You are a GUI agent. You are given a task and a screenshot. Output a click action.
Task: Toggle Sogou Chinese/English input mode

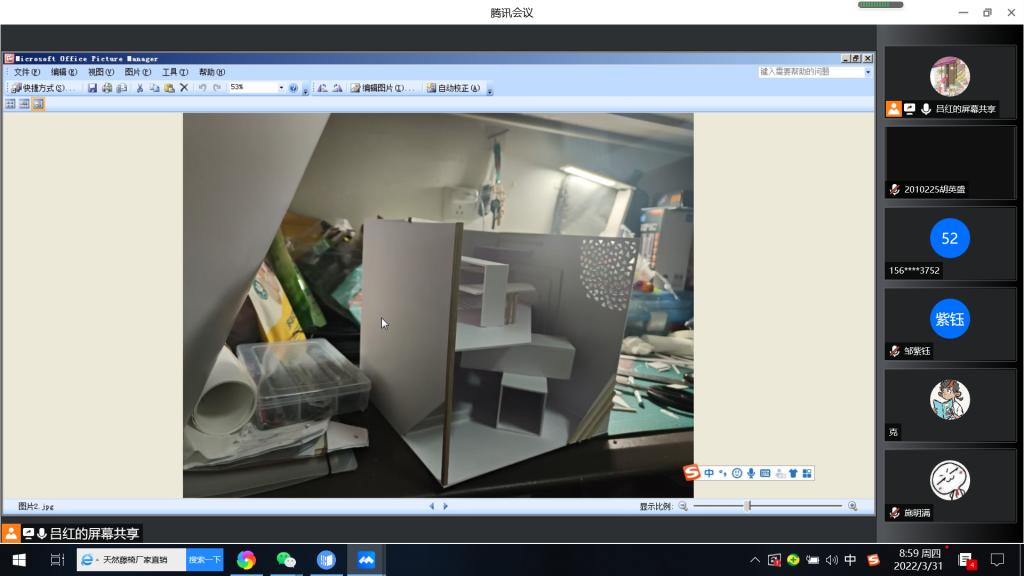[x=709, y=473]
